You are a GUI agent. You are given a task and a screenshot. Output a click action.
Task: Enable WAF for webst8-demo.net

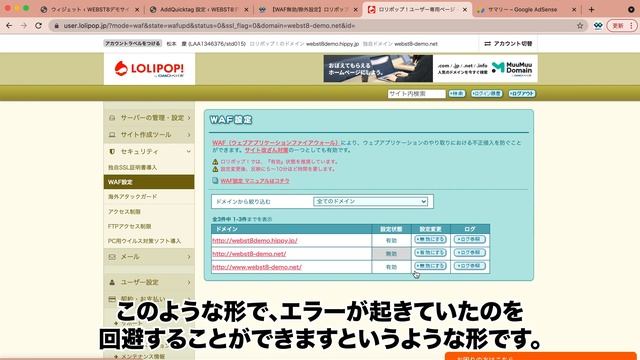(430, 253)
